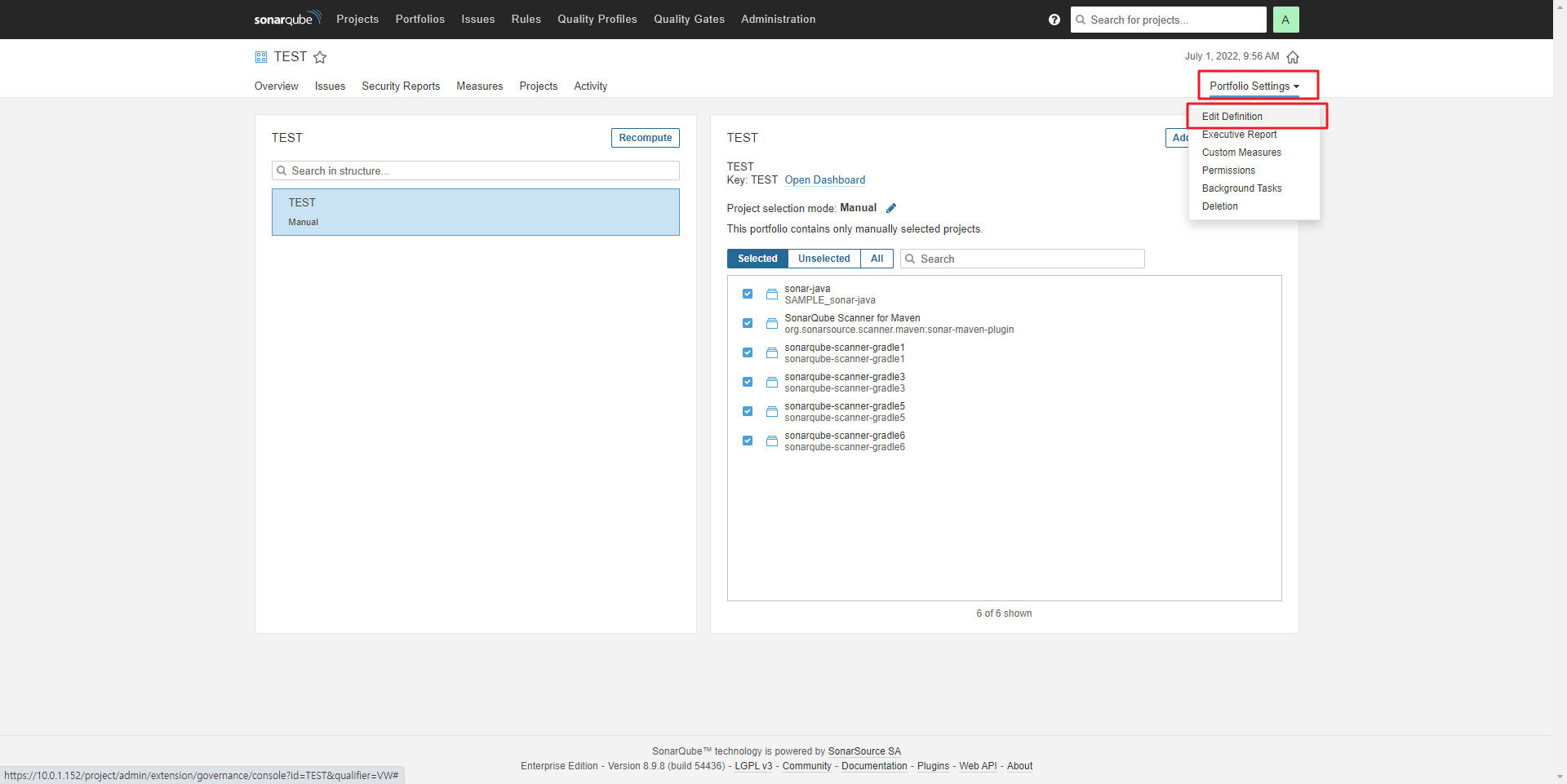Click the sonarqube-scanner-gradle1 project icon
1567x784 pixels.
point(772,353)
